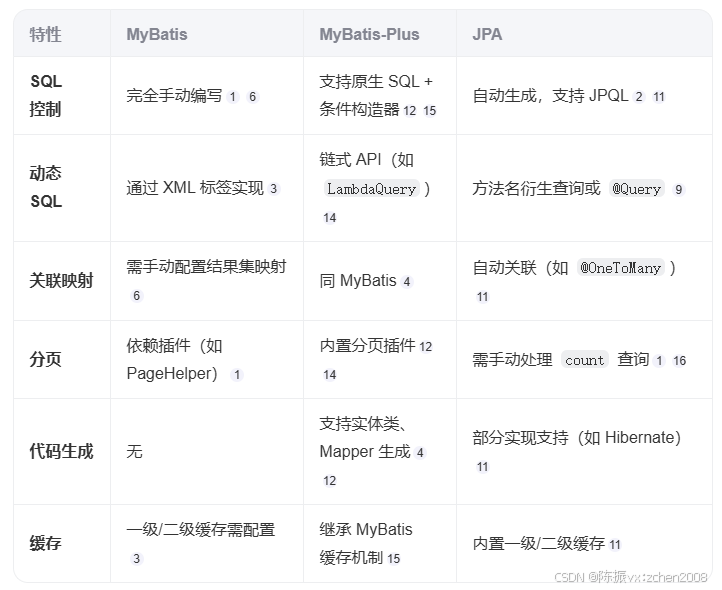Open citation 6 after 完全手动编写

click(252, 97)
